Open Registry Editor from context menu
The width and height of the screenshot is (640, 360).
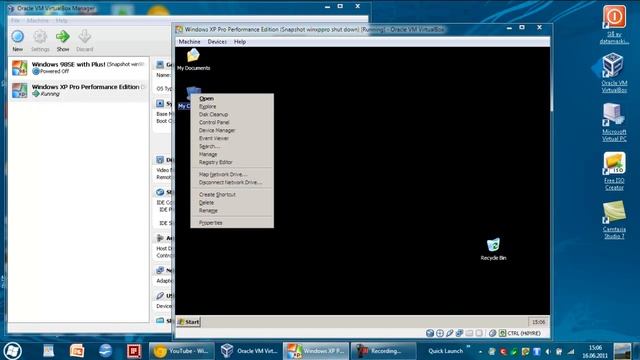coord(232,162)
